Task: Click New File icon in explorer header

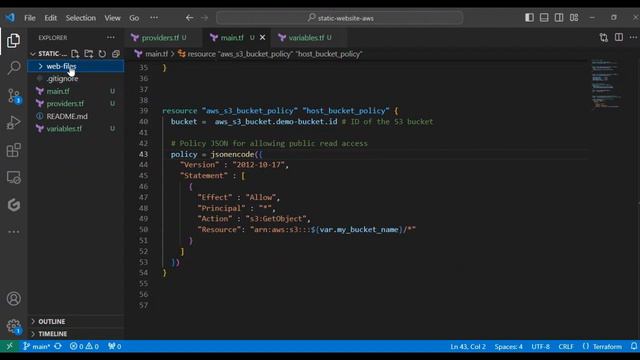Action: (75, 53)
